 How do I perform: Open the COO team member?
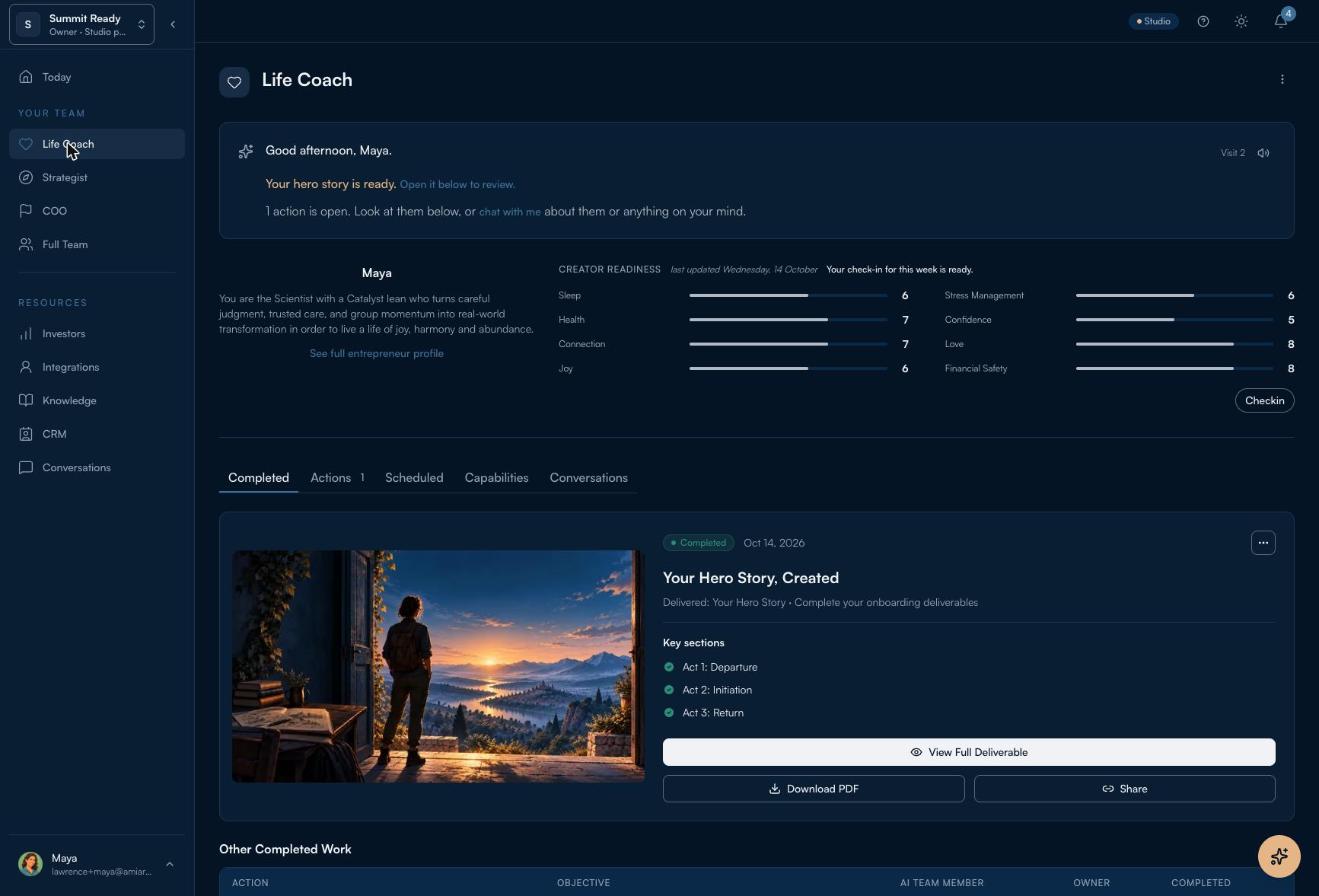coord(97,211)
